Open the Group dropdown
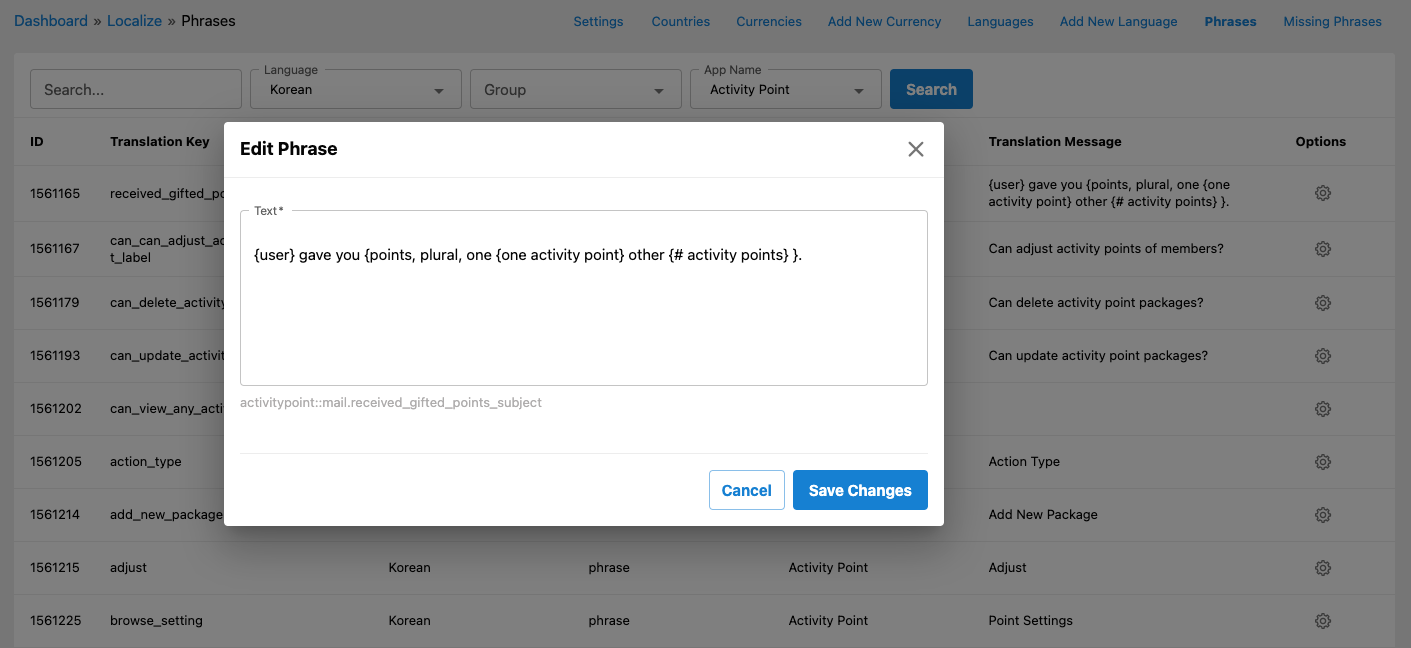 pos(576,89)
